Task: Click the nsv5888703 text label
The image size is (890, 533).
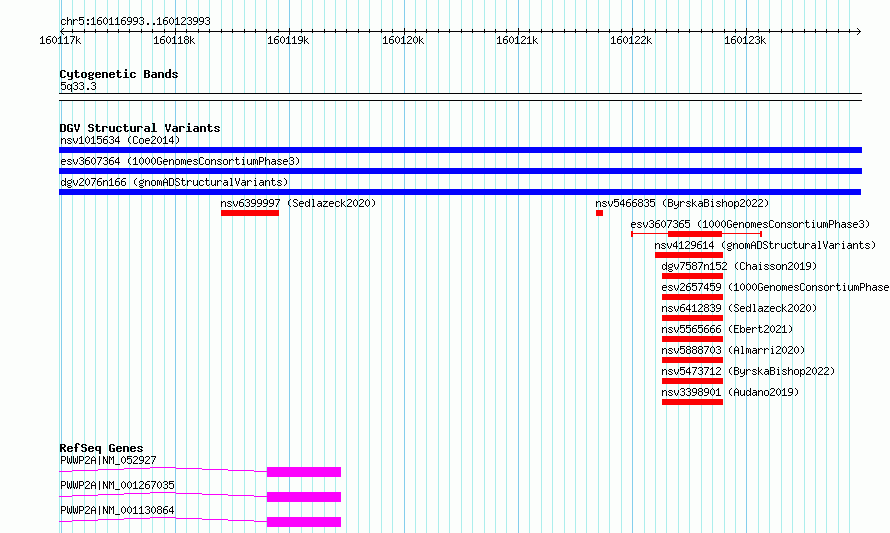Action: click(691, 350)
